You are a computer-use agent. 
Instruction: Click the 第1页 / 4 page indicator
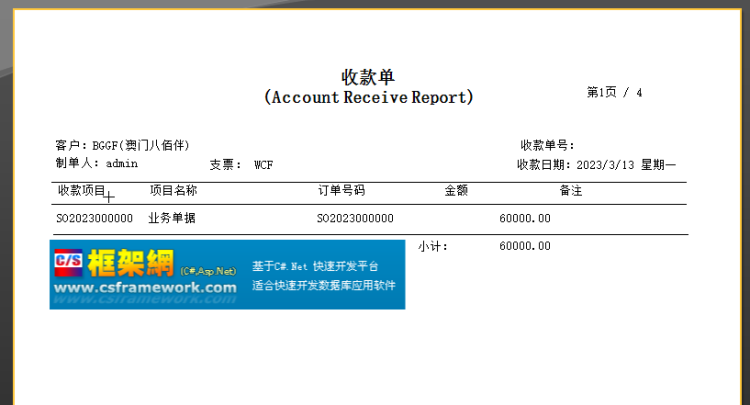(614, 92)
